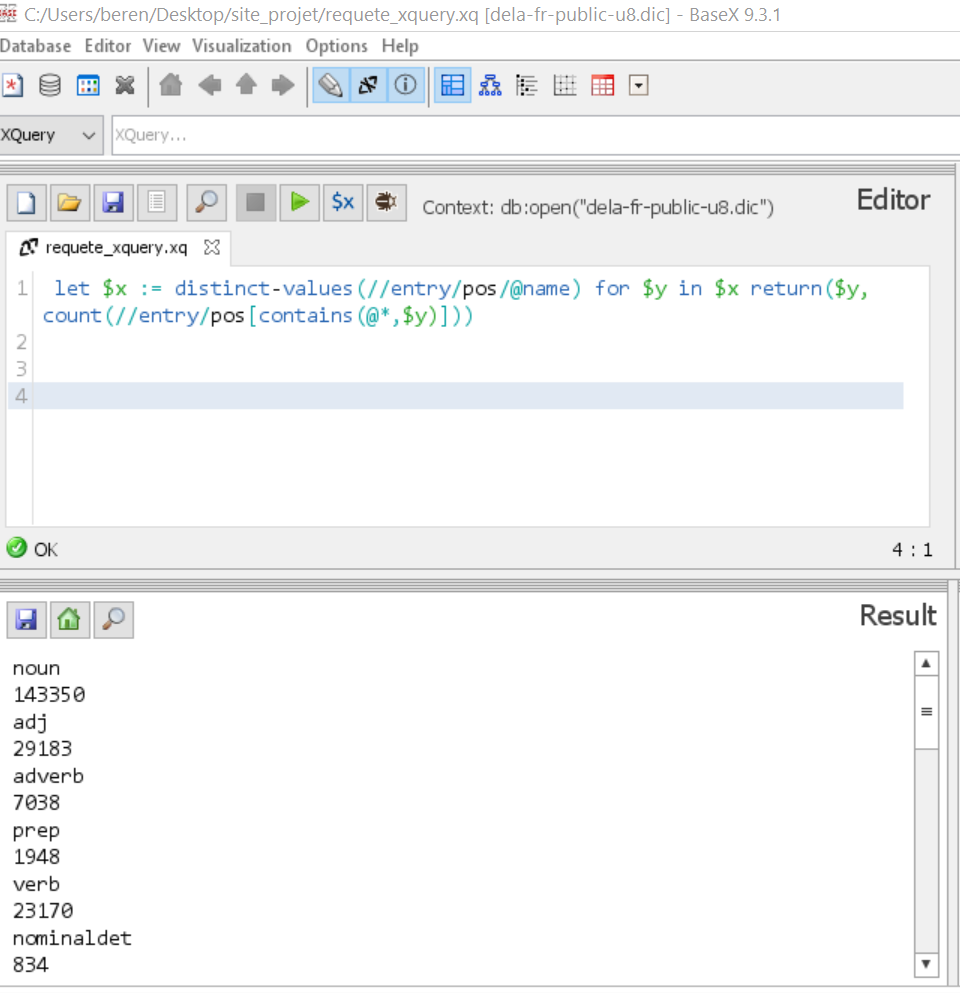
Task: Open the View menu
Action: (x=161, y=46)
